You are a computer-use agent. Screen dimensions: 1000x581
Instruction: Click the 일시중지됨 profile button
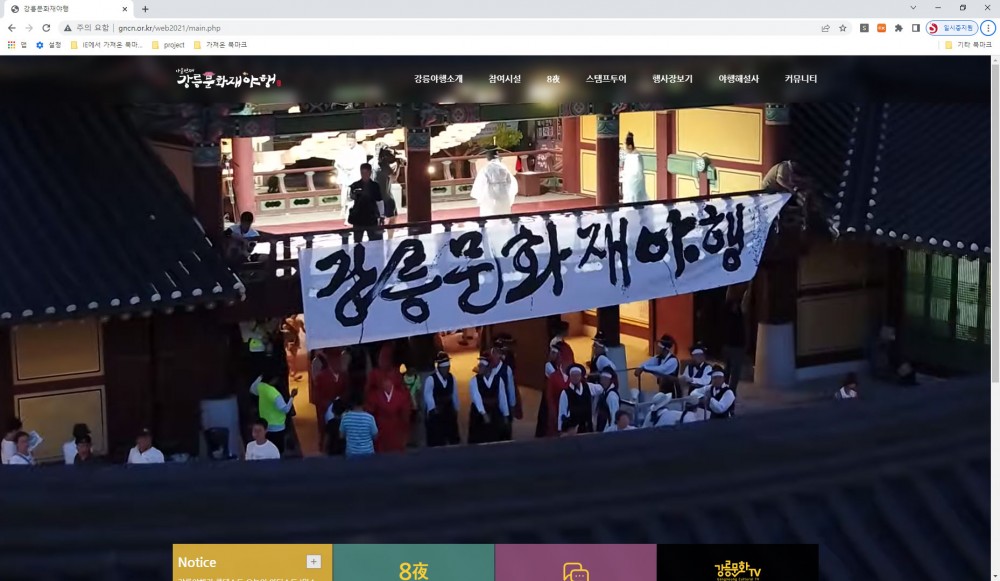point(952,28)
